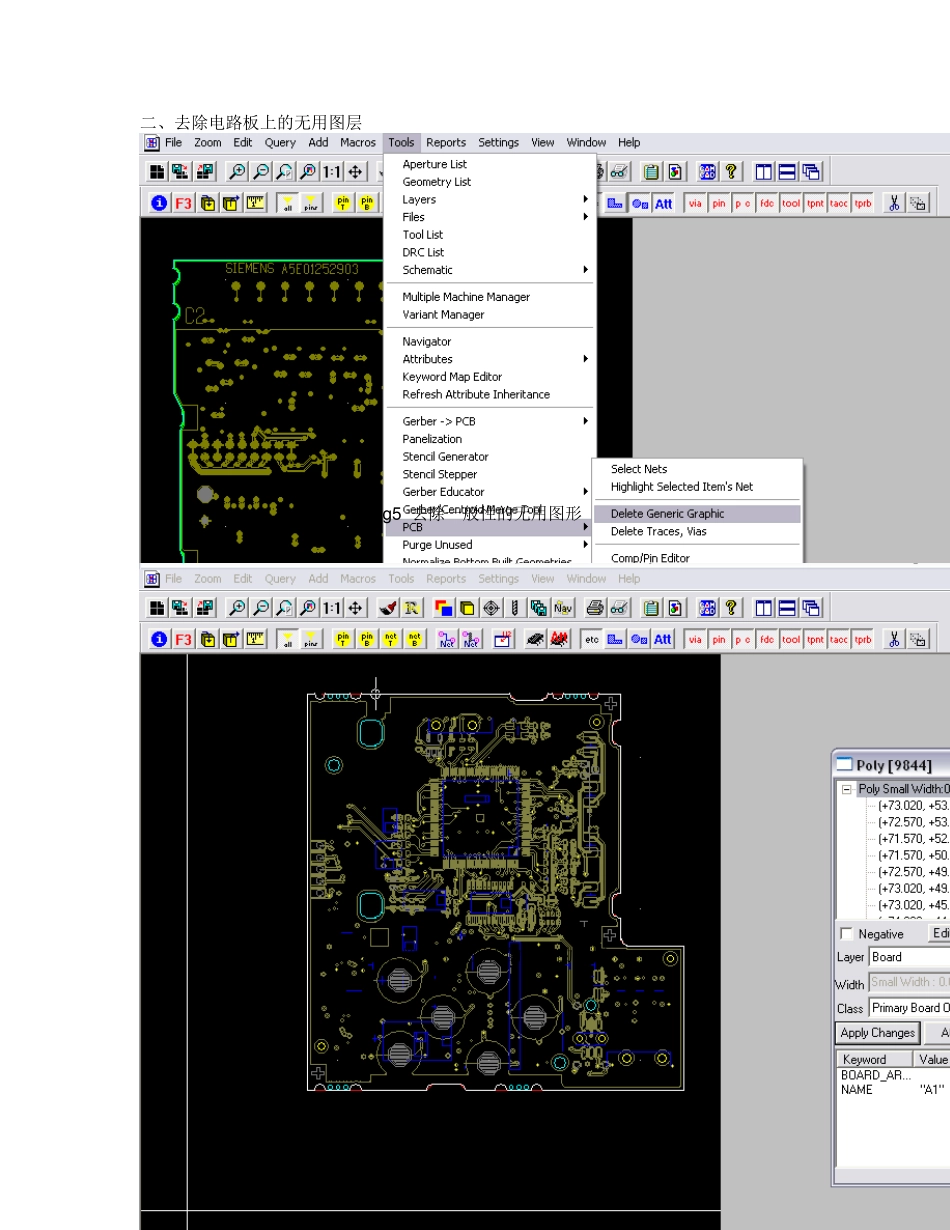
Task: Open the Macros menu in lower window
Action: pos(358,578)
